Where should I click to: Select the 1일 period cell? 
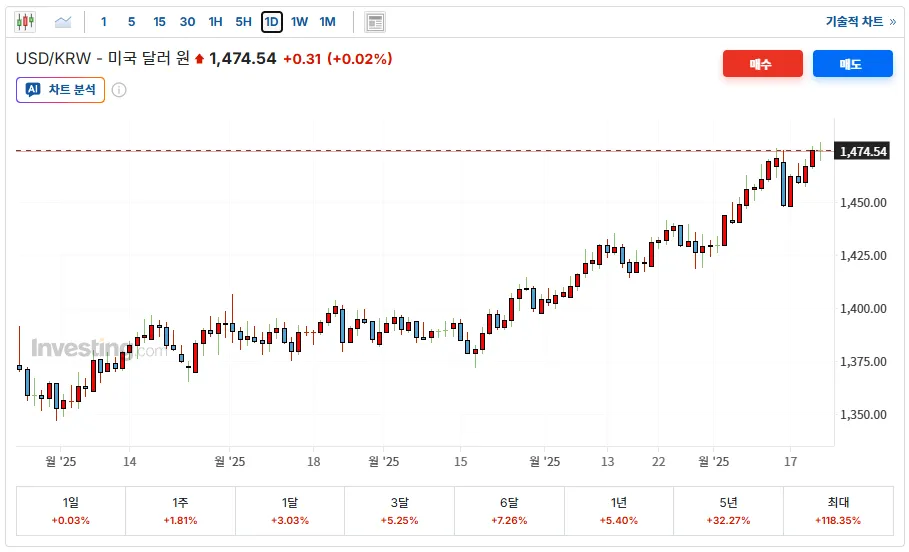[71, 511]
